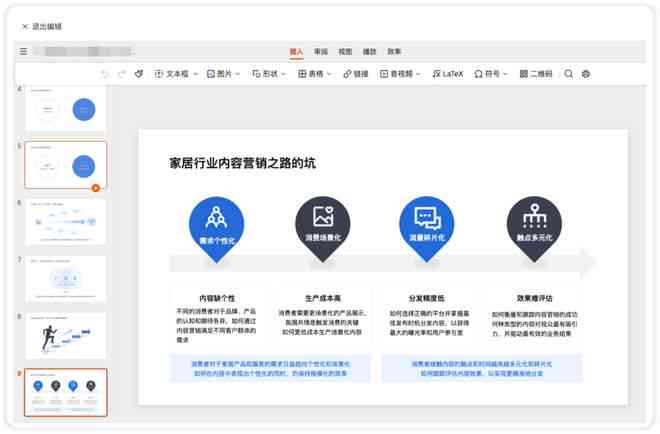Switch to the 审阅 tab
The width and height of the screenshot is (660, 434).
[321, 51]
